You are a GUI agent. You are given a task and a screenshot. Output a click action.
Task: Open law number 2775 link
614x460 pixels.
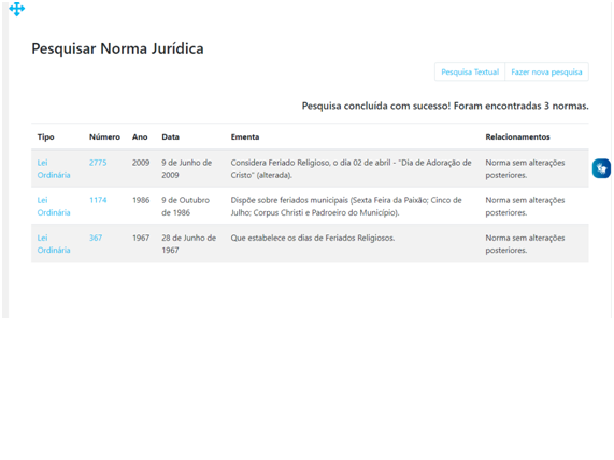(97, 162)
